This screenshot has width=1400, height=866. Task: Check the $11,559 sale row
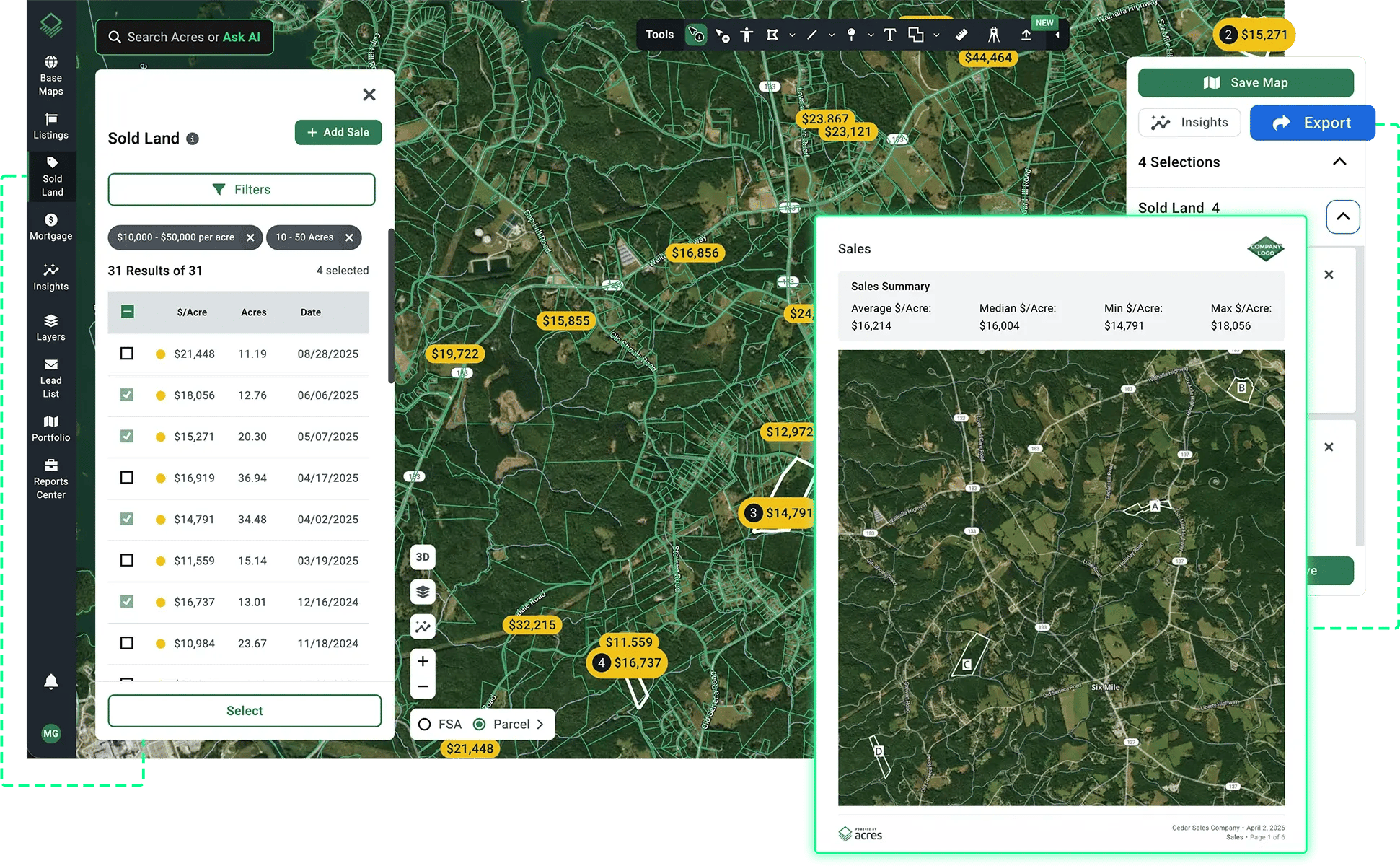point(127,560)
